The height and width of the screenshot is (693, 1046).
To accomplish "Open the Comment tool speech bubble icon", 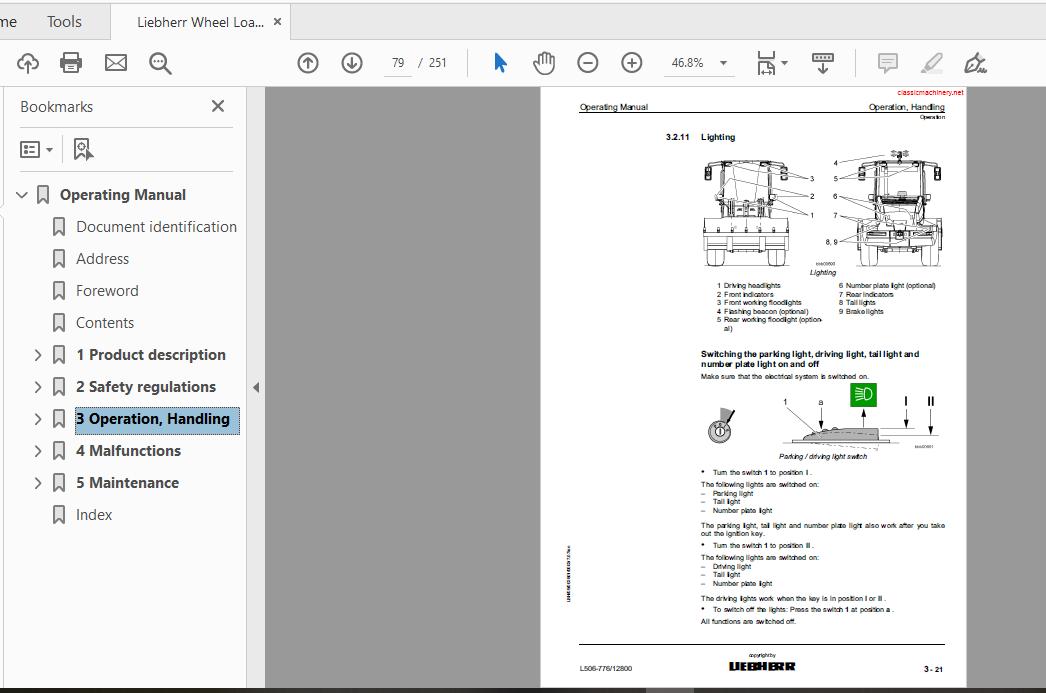I will point(886,62).
